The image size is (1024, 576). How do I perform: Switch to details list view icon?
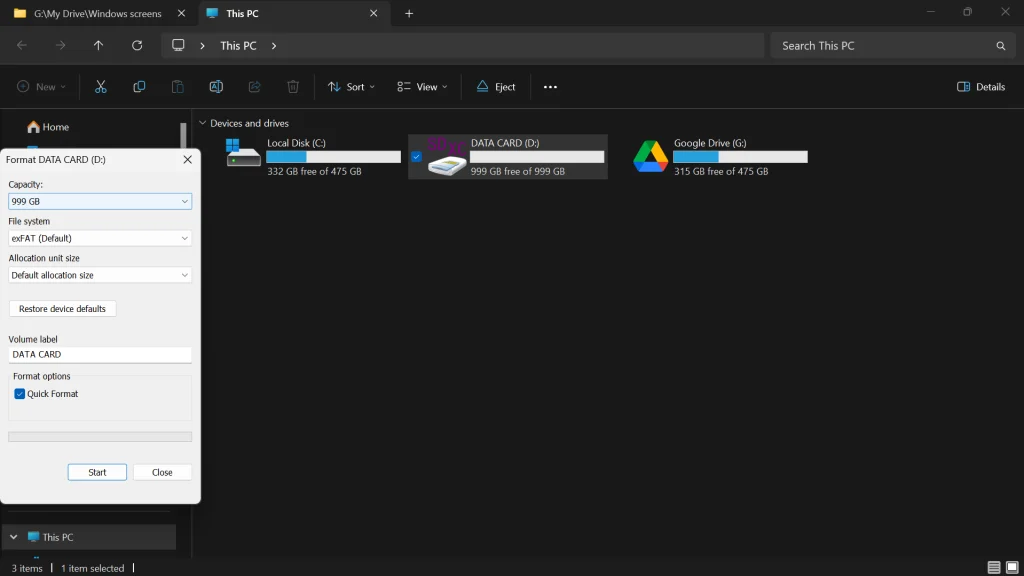994,568
